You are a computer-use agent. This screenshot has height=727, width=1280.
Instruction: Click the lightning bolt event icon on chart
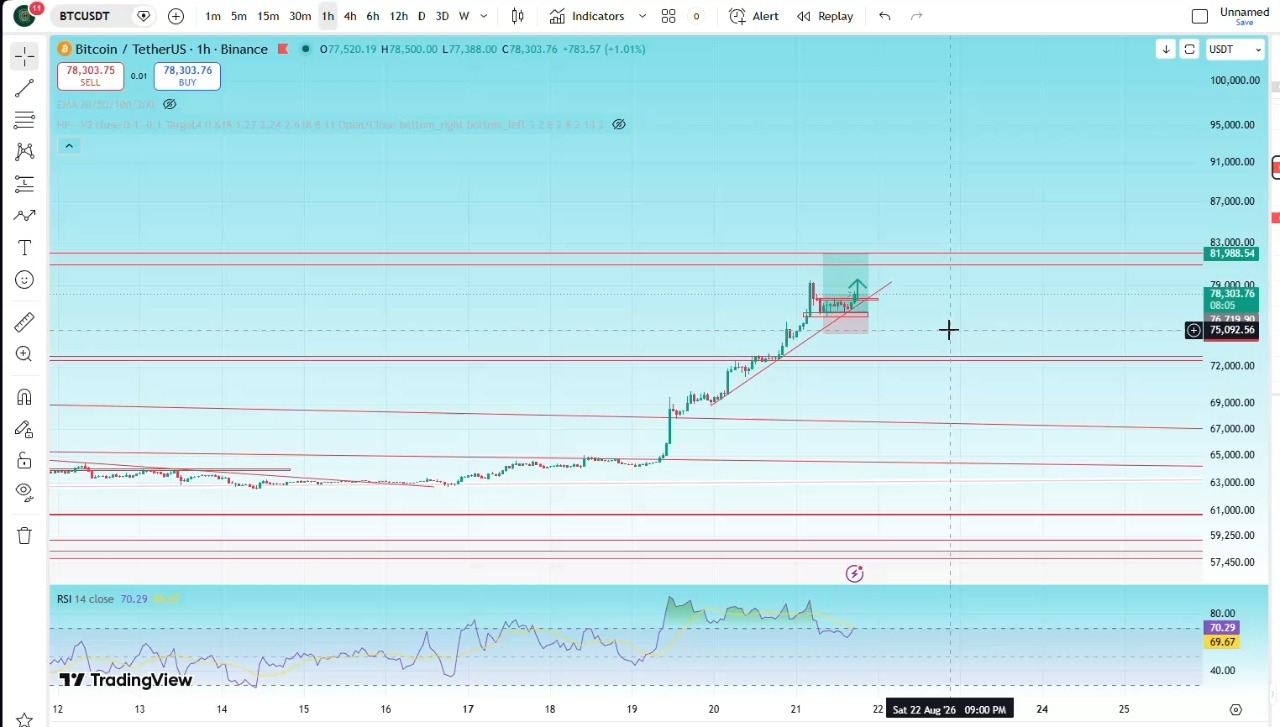click(x=854, y=573)
